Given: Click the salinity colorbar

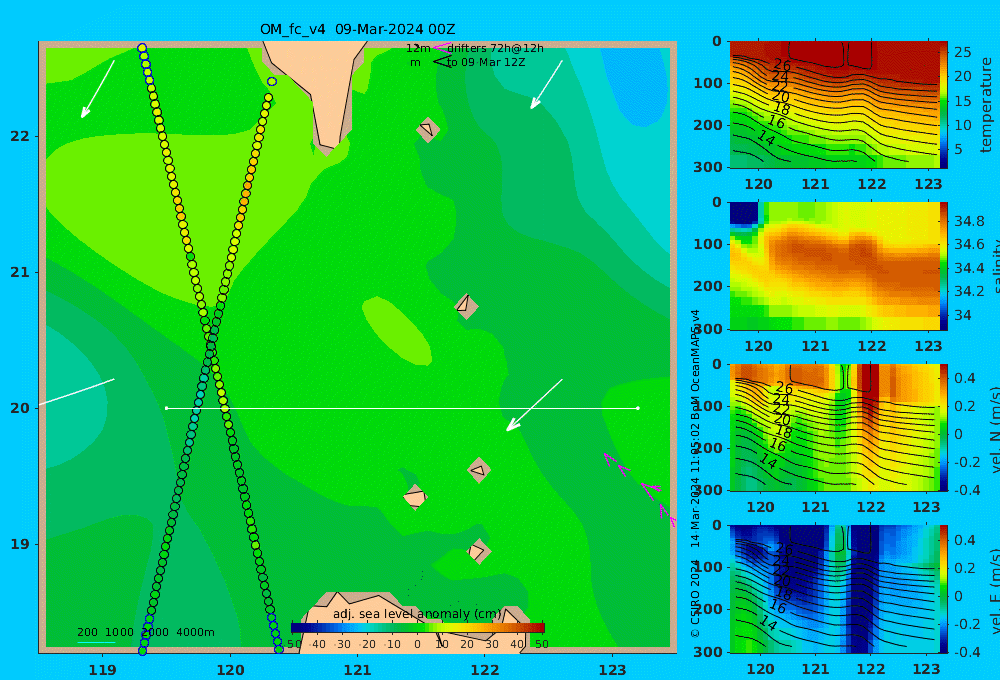Looking at the screenshot, I should [944, 266].
